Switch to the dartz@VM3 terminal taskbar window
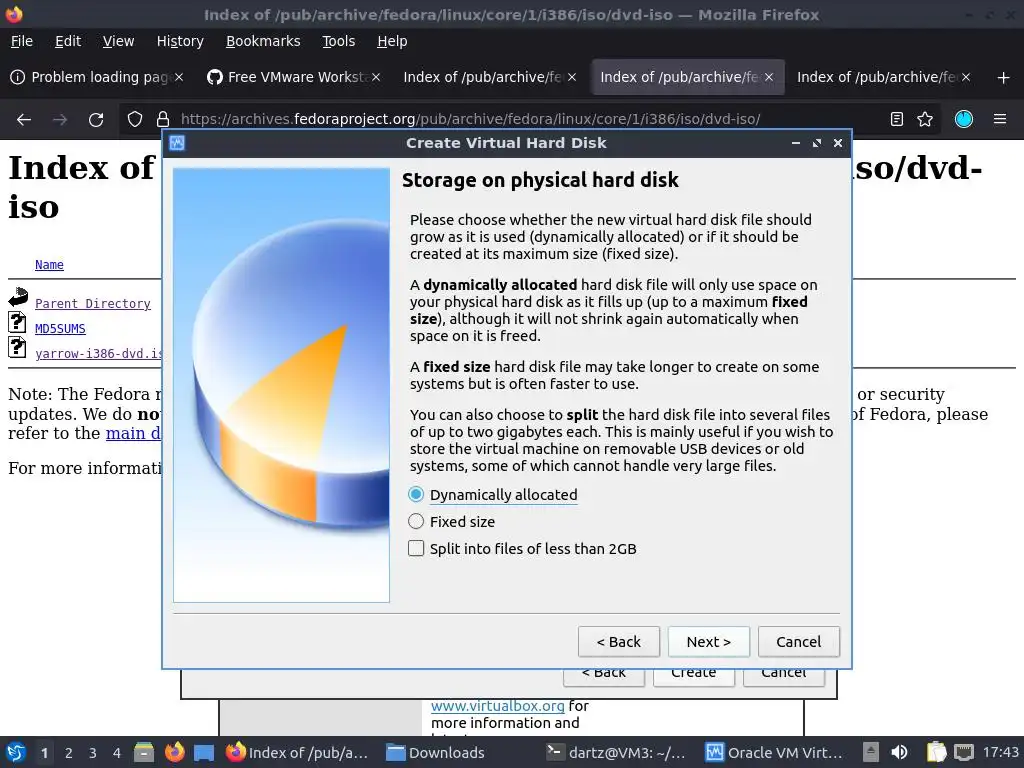Viewport: 1024px width, 768px height. point(616,752)
